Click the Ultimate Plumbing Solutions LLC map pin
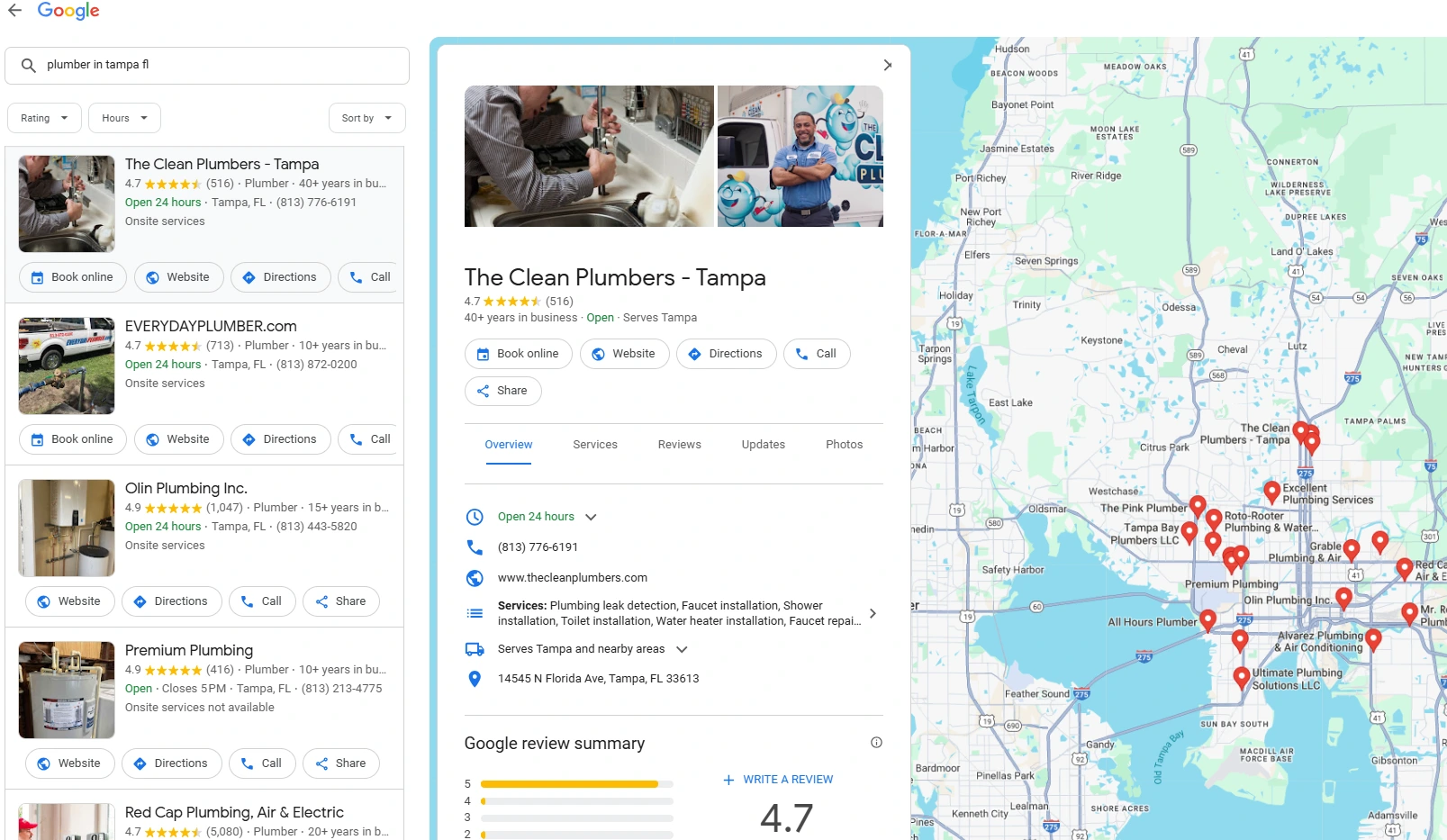1447x840 pixels. click(x=1242, y=678)
